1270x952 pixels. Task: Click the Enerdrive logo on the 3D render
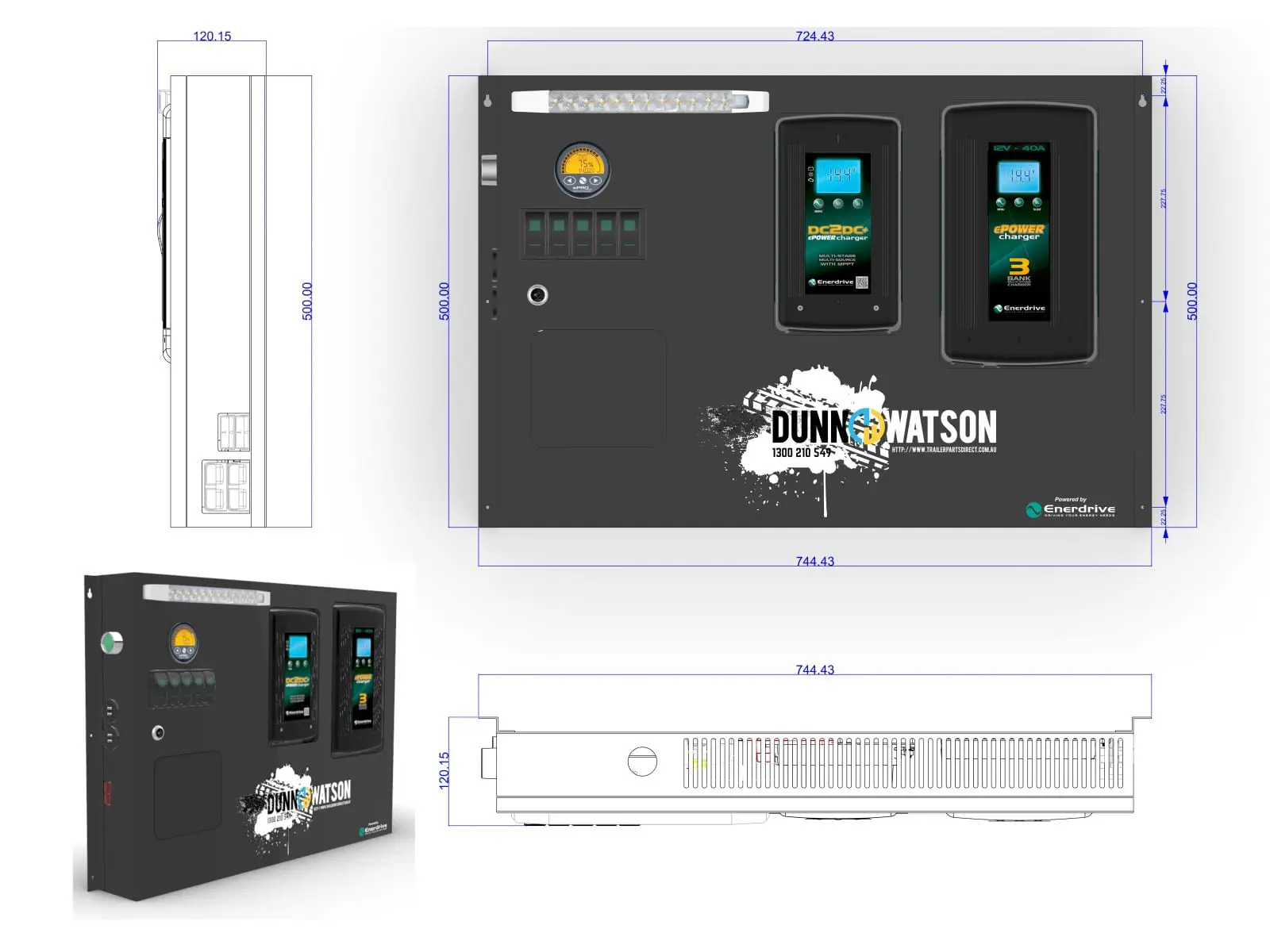[x=373, y=830]
